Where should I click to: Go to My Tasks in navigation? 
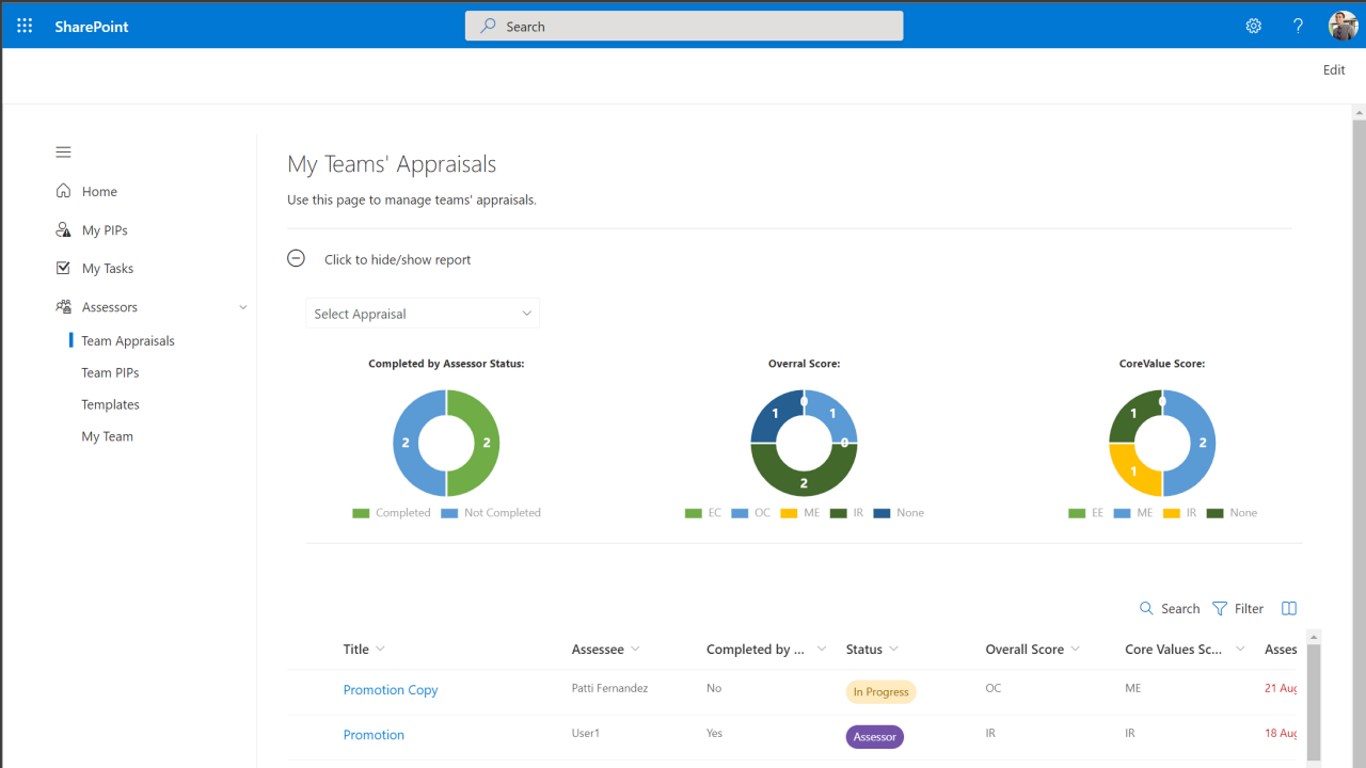[x=107, y=268]
